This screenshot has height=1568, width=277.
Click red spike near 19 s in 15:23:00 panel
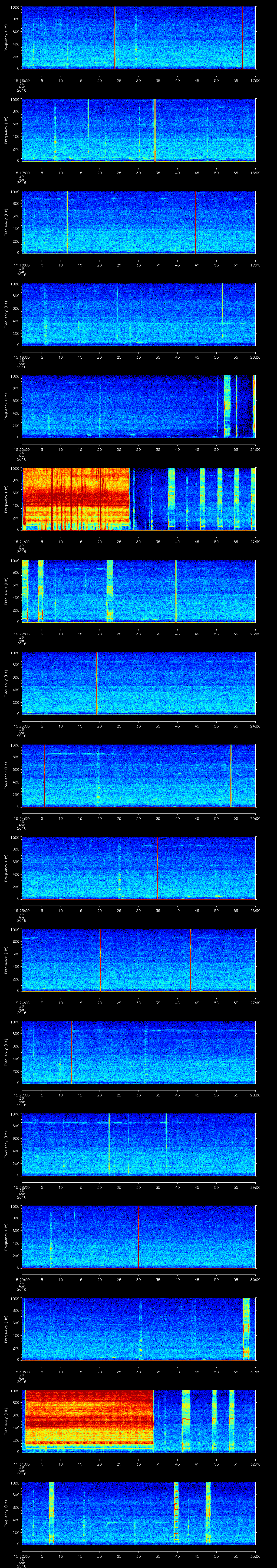[97, 683]
